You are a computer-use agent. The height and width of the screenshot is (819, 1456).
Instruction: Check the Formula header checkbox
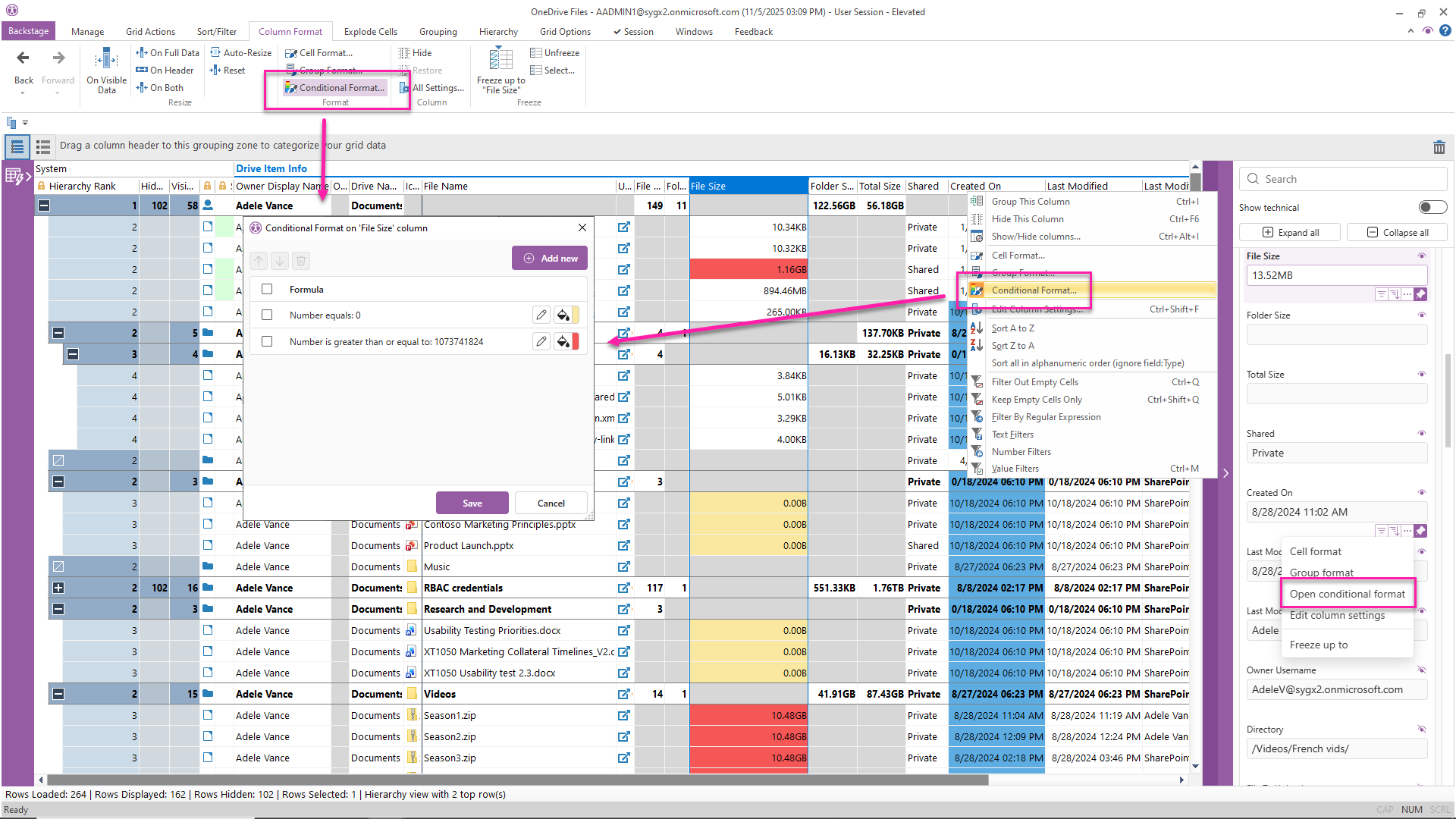click(x=267, y=289)
